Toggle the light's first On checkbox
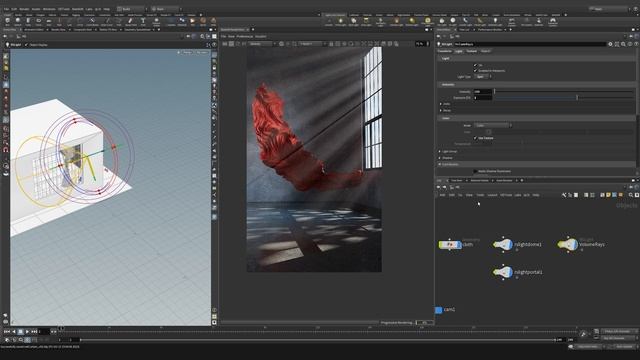This screenshot has width=640, height=360. [x=476, y=65]
